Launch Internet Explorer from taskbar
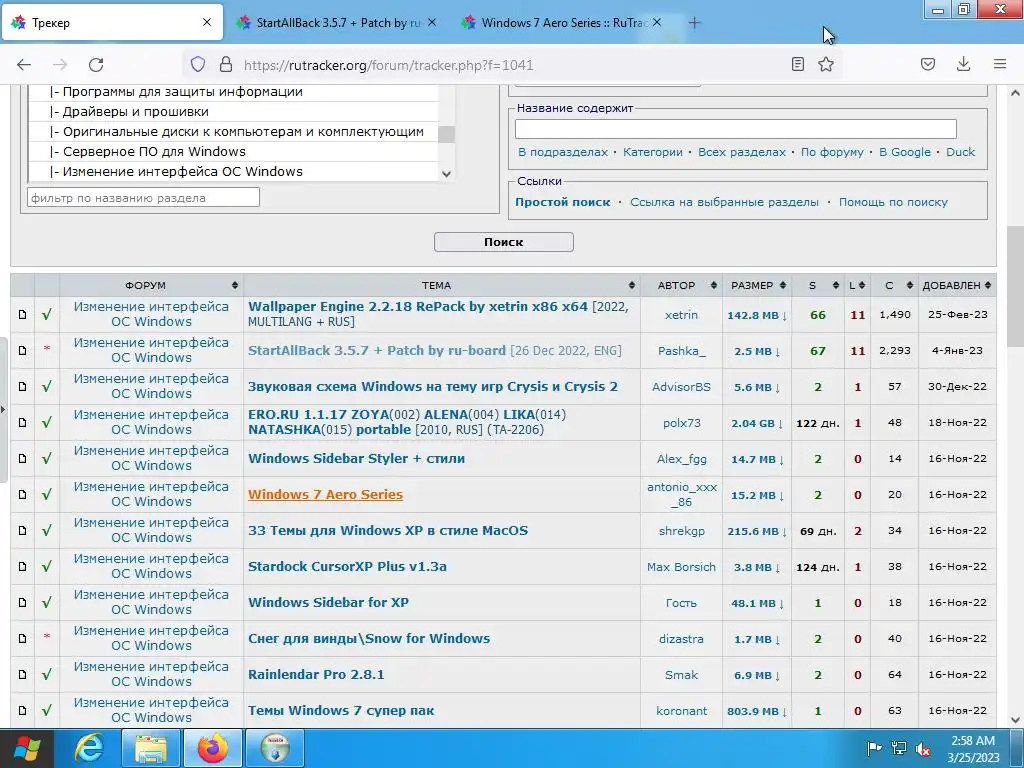 (x=88, y=748)
